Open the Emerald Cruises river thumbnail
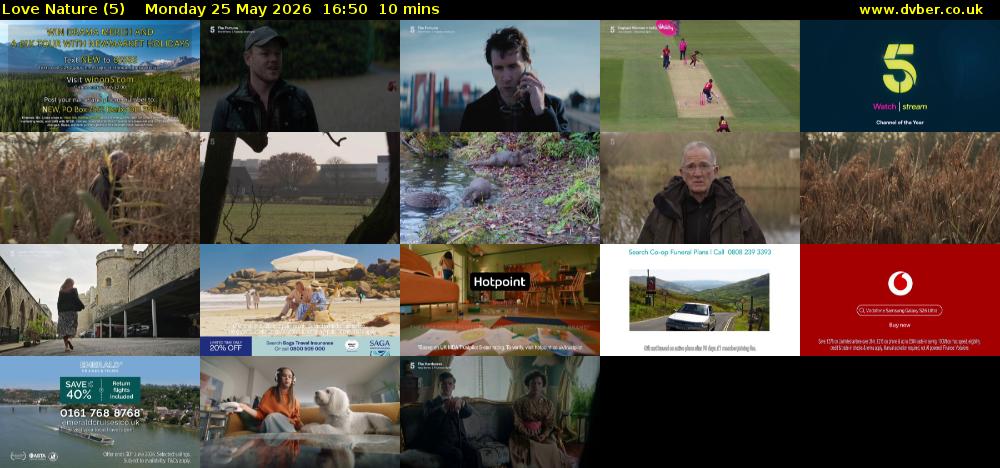The width and height of the screenshot is (1000, 468). pos(99,412)
